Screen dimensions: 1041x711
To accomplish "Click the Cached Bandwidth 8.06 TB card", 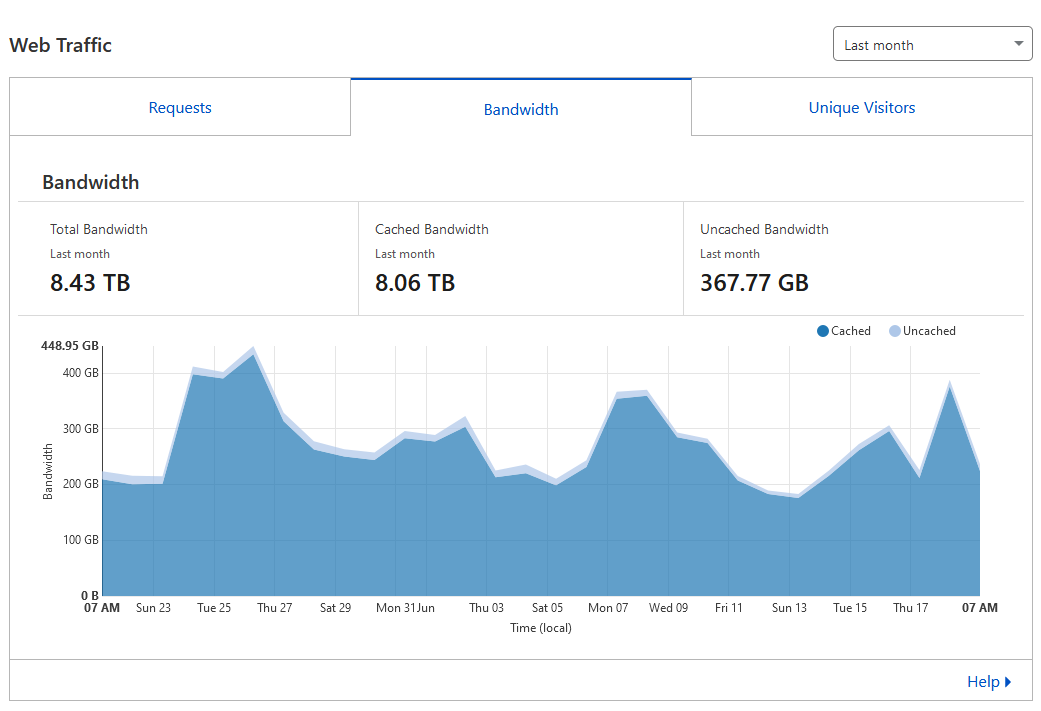I will click(x=521, y=259).
